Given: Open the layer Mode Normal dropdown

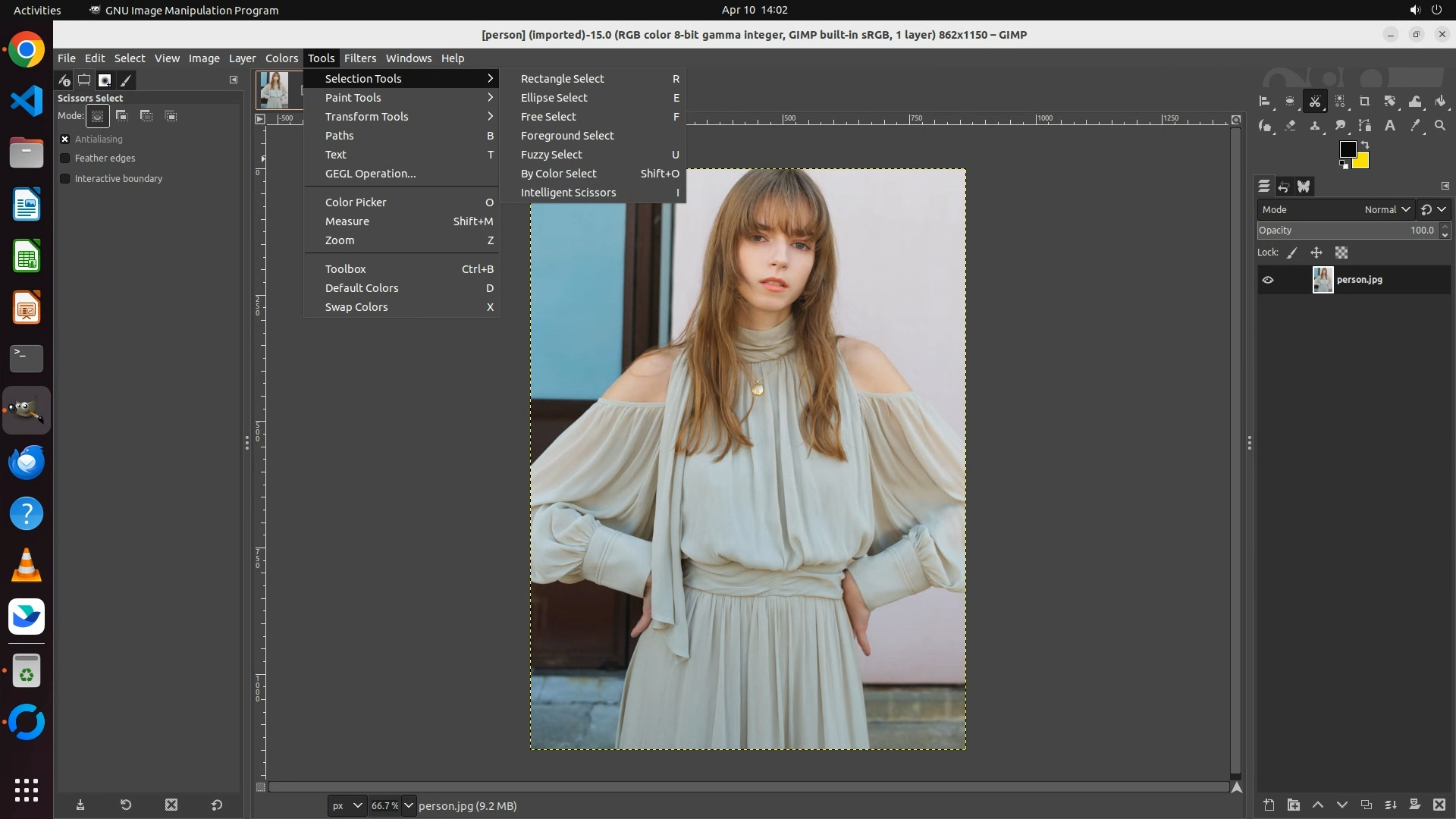Looking at the screenshot, I should coord(1386,210).
